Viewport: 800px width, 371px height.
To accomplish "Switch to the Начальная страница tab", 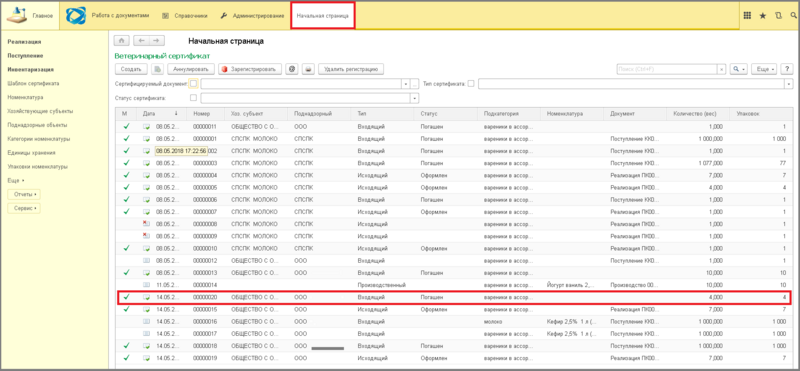I will 322,16.
